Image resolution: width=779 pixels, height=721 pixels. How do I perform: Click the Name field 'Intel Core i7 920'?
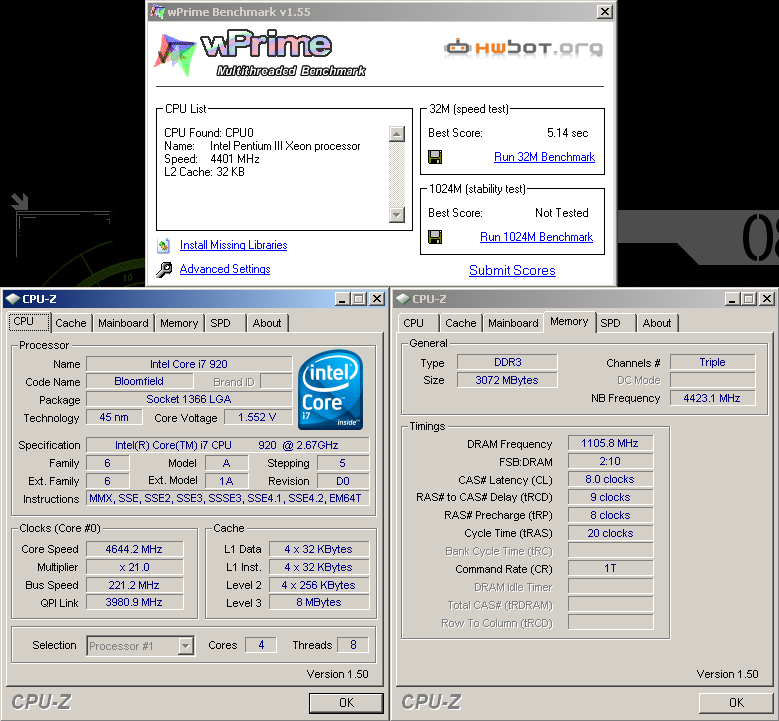coord(189,364)
